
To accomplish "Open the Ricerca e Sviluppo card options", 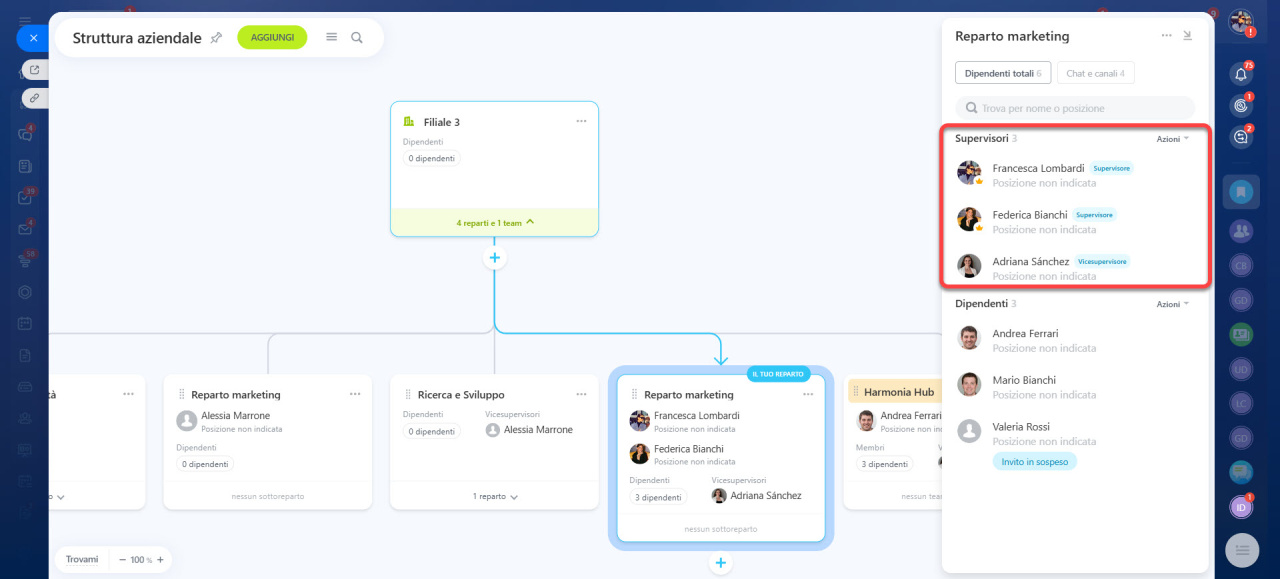I will [581, 394].
